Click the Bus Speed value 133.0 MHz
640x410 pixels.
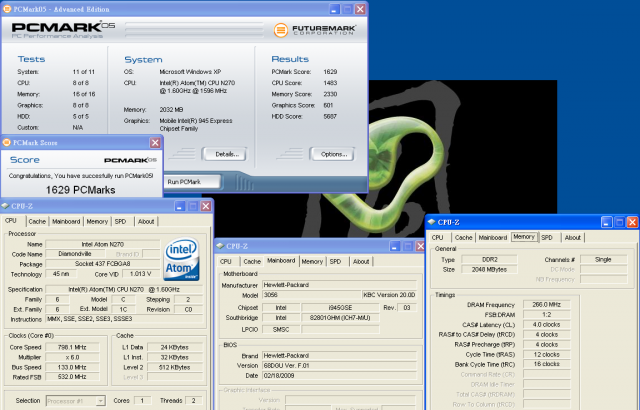coord(72,367)
